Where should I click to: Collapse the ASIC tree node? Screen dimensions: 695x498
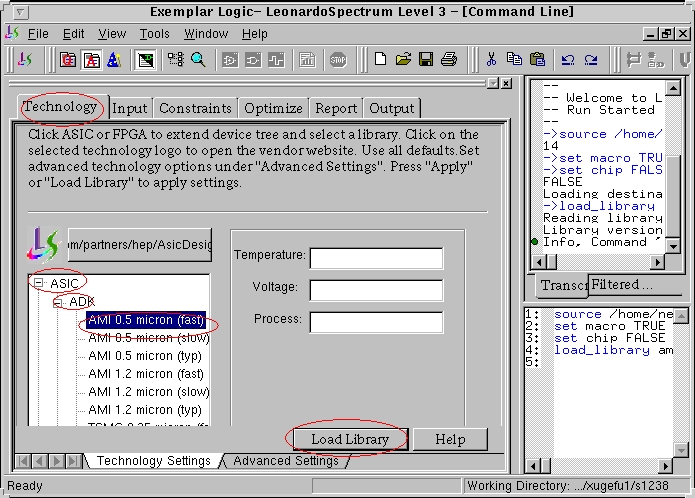pos(38,283)
